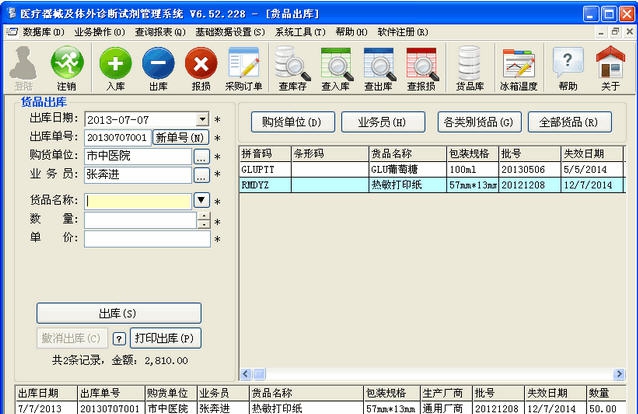Select the RMDYZ highlighted row
638x414 pixels.
432,185
